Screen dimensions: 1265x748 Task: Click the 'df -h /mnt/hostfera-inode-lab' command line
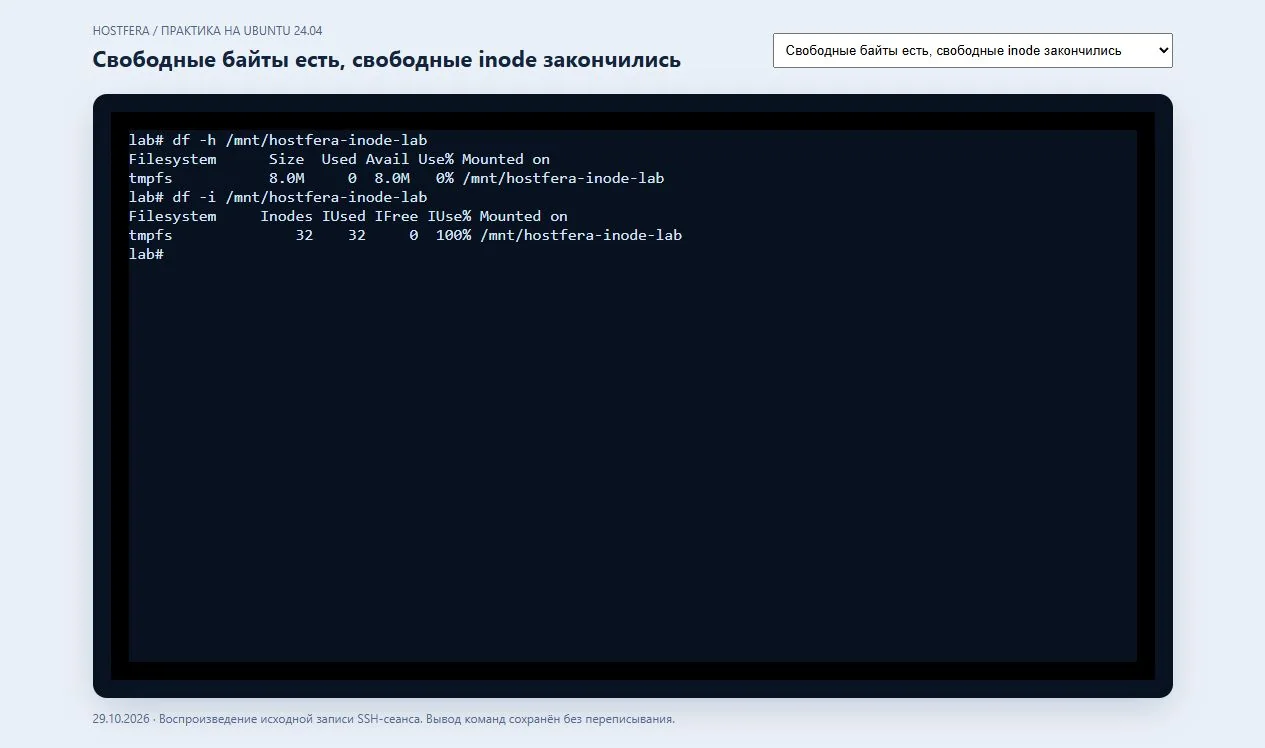[x=278, y=140]
